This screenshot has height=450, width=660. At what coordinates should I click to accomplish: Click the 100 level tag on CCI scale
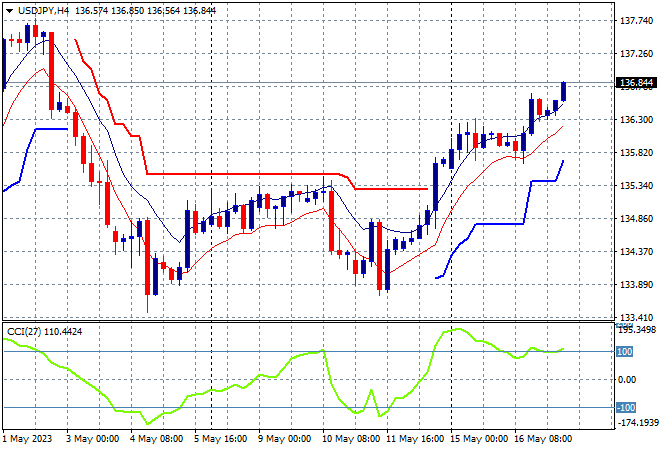[624, 351]
